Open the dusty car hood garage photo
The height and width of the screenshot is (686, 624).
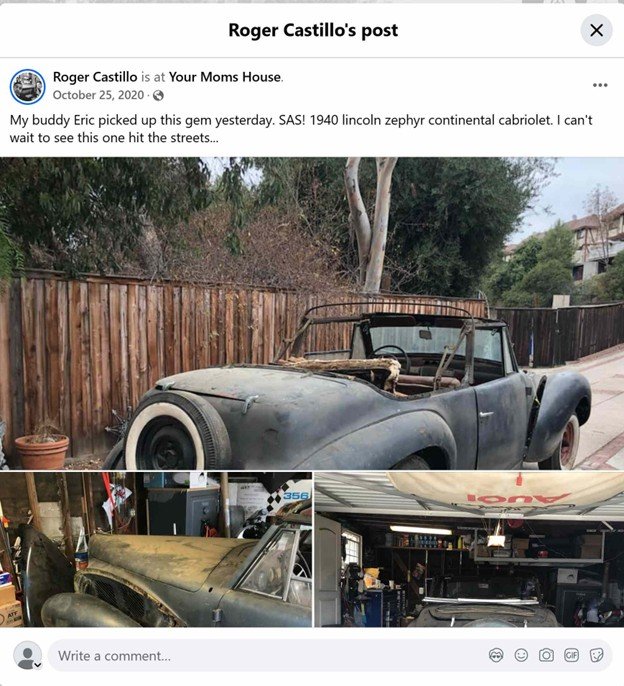156,550
